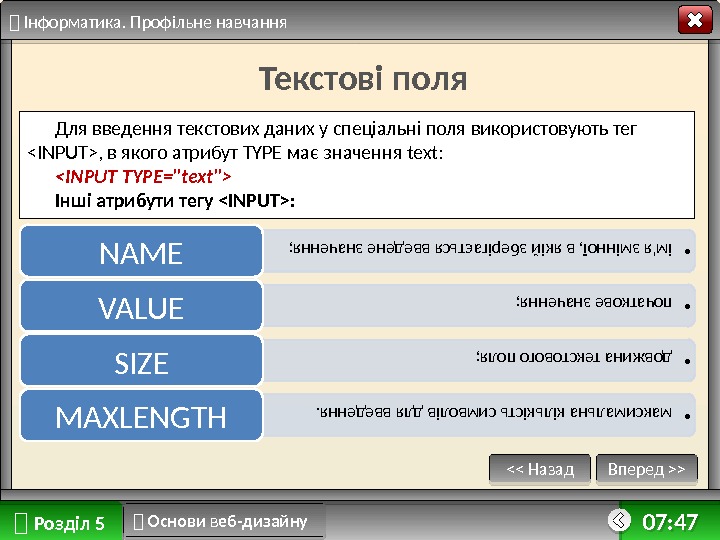Click the NAME description text panel
The width and height of the screenshot is (720, 540).
(479, 251)
